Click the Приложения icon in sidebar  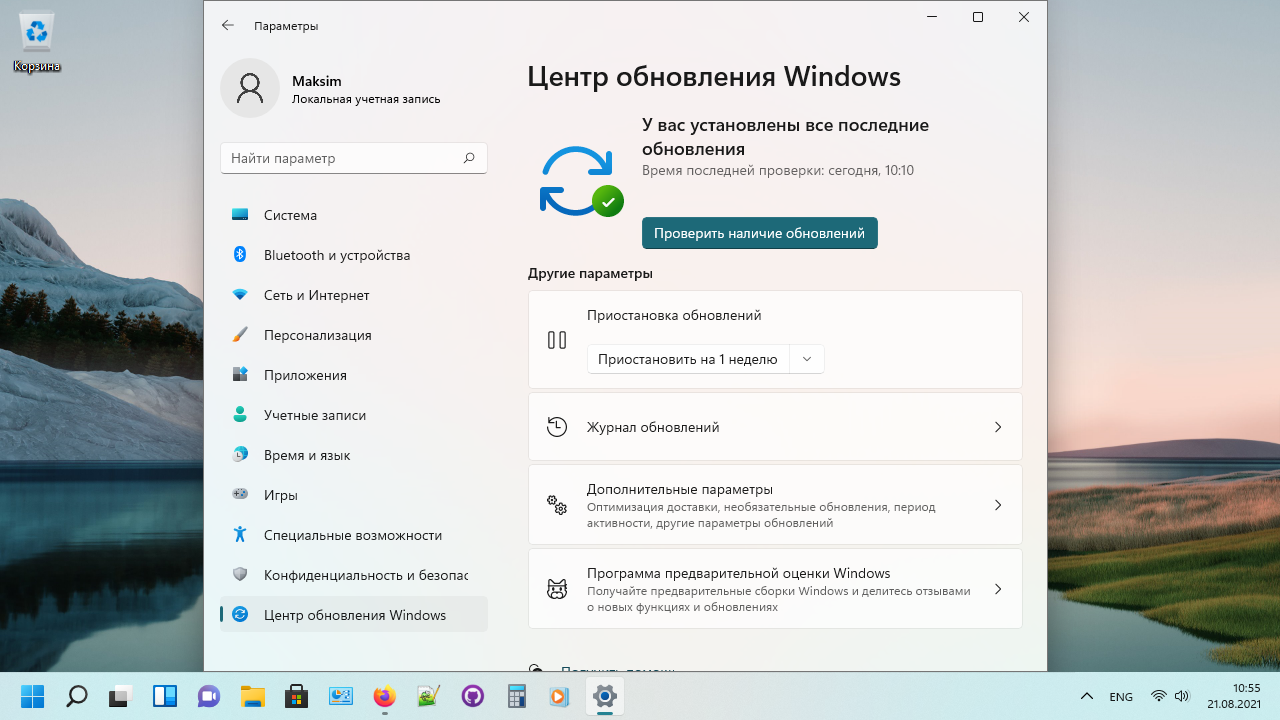click(240, 375)
